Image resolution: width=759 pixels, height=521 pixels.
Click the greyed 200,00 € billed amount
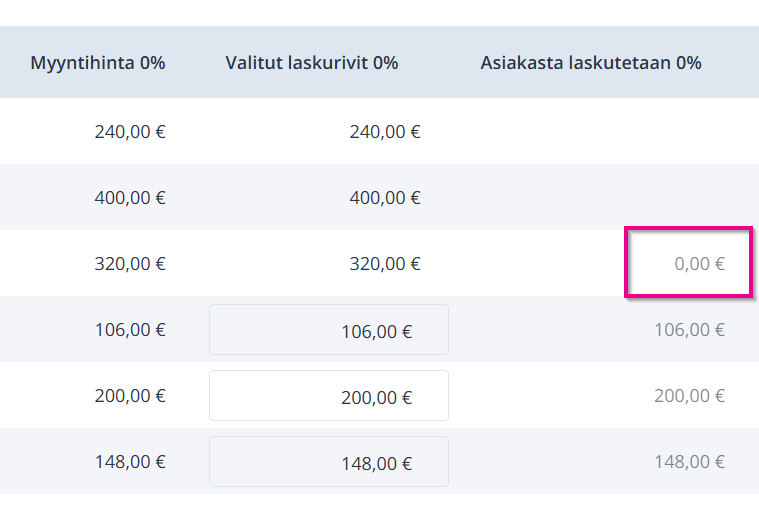point(689,396)
